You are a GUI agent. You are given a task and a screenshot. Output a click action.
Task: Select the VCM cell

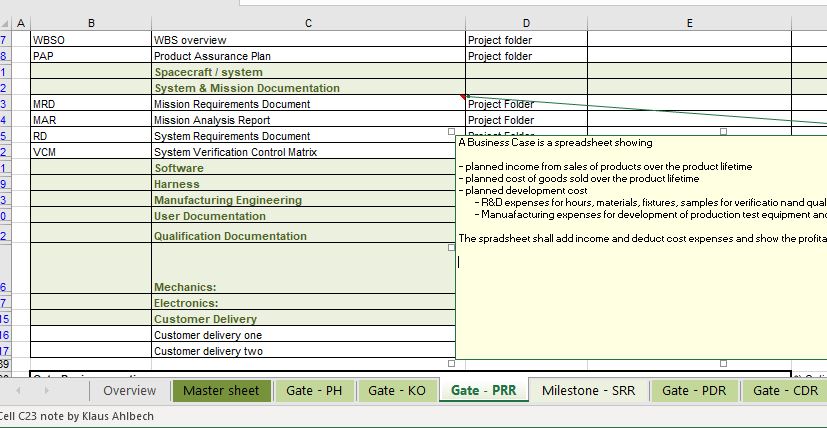pos(91,152)
